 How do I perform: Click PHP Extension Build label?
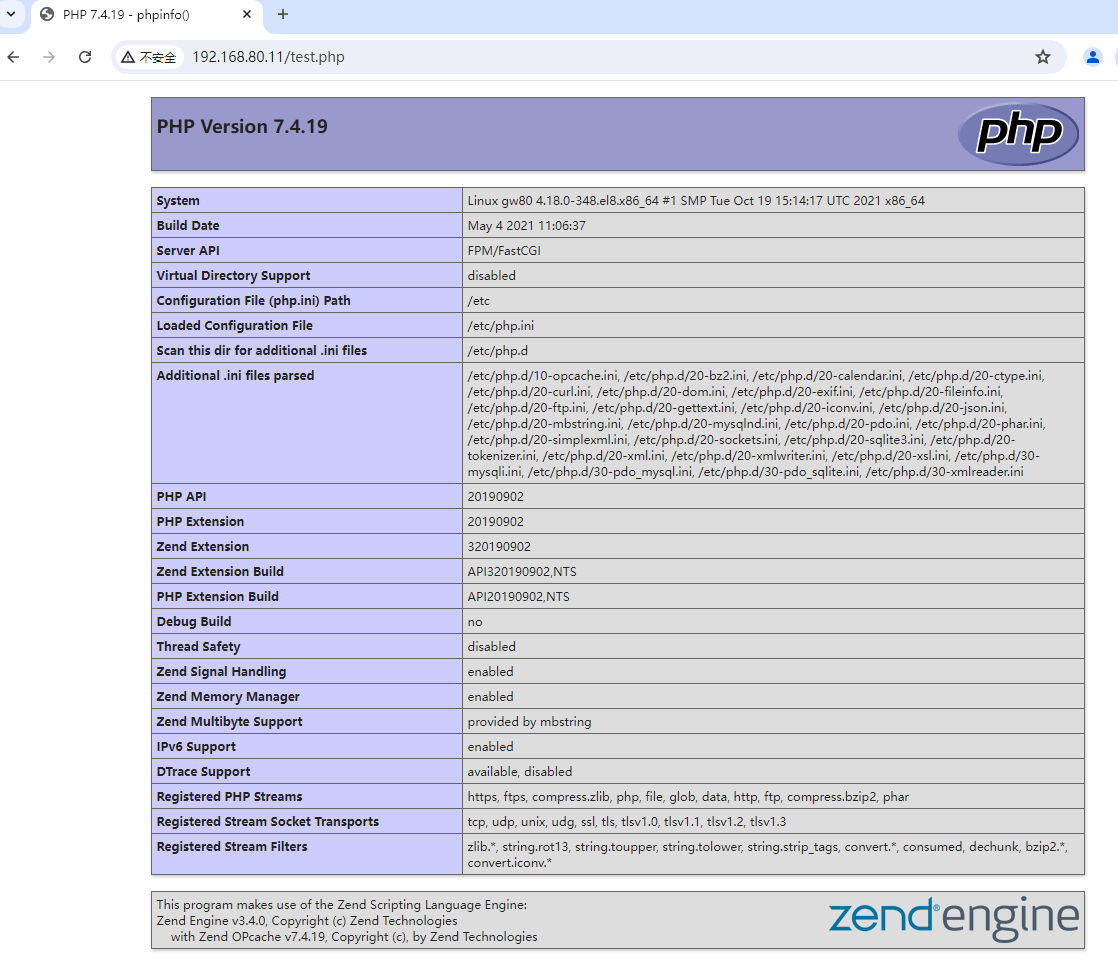217,597
